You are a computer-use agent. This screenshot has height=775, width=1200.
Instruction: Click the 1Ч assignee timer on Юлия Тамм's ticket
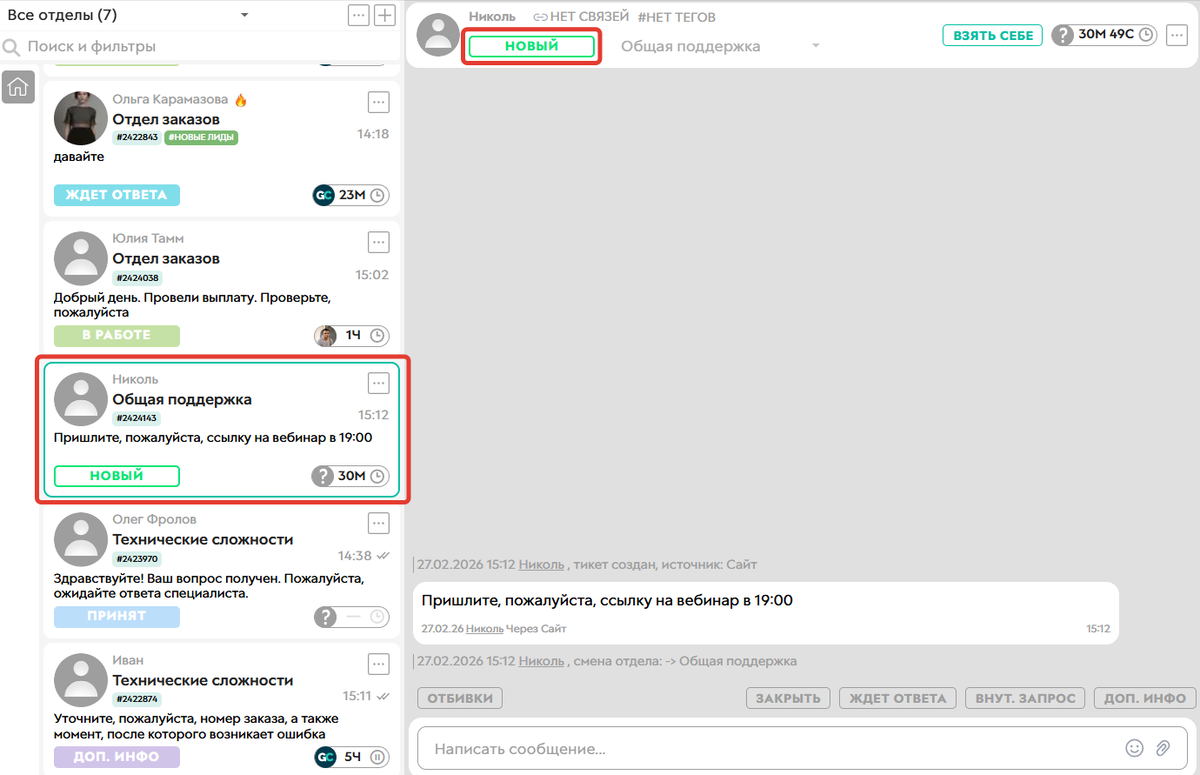click(x=351, y=336)
